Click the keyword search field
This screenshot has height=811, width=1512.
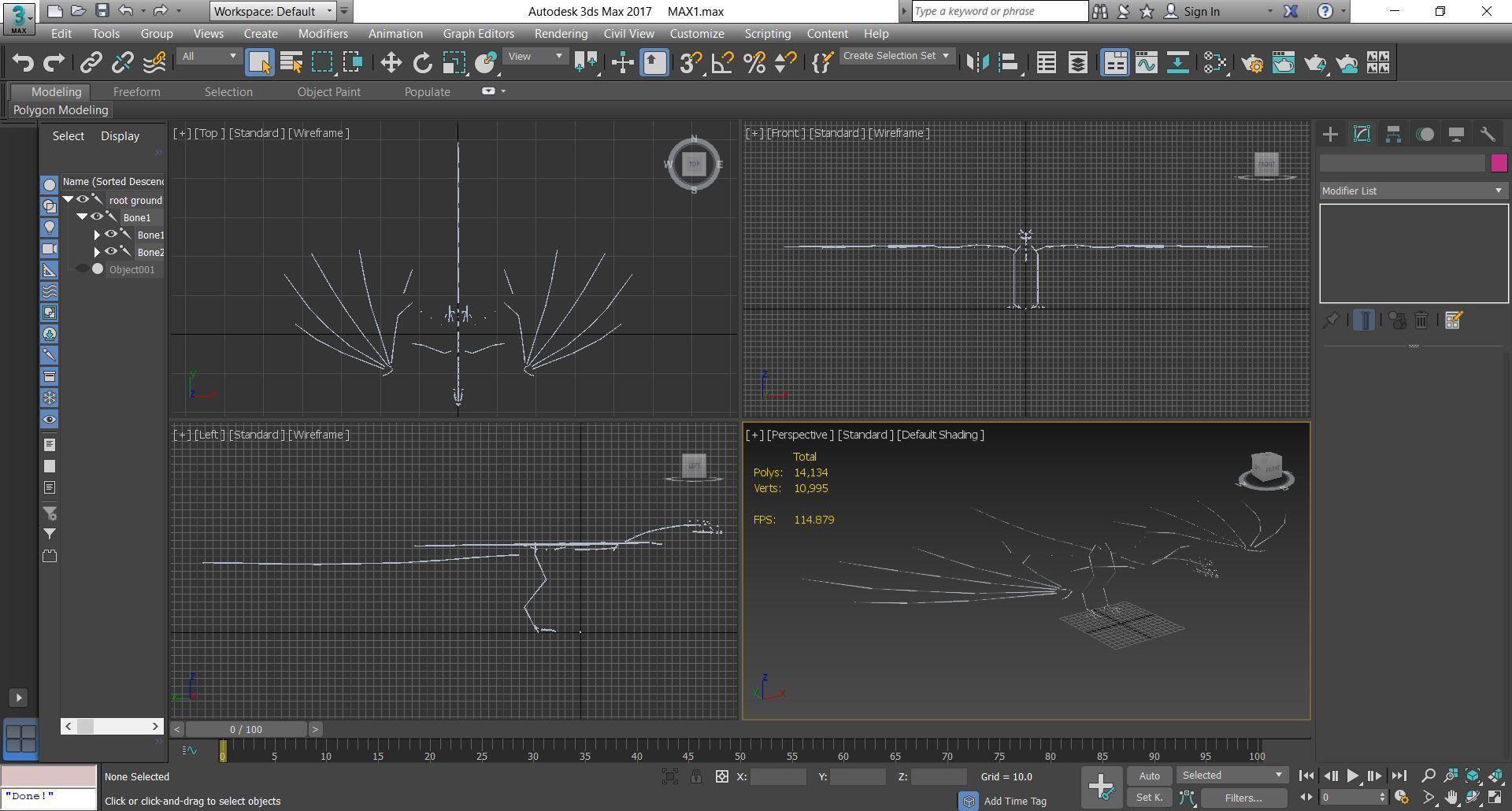999,11
